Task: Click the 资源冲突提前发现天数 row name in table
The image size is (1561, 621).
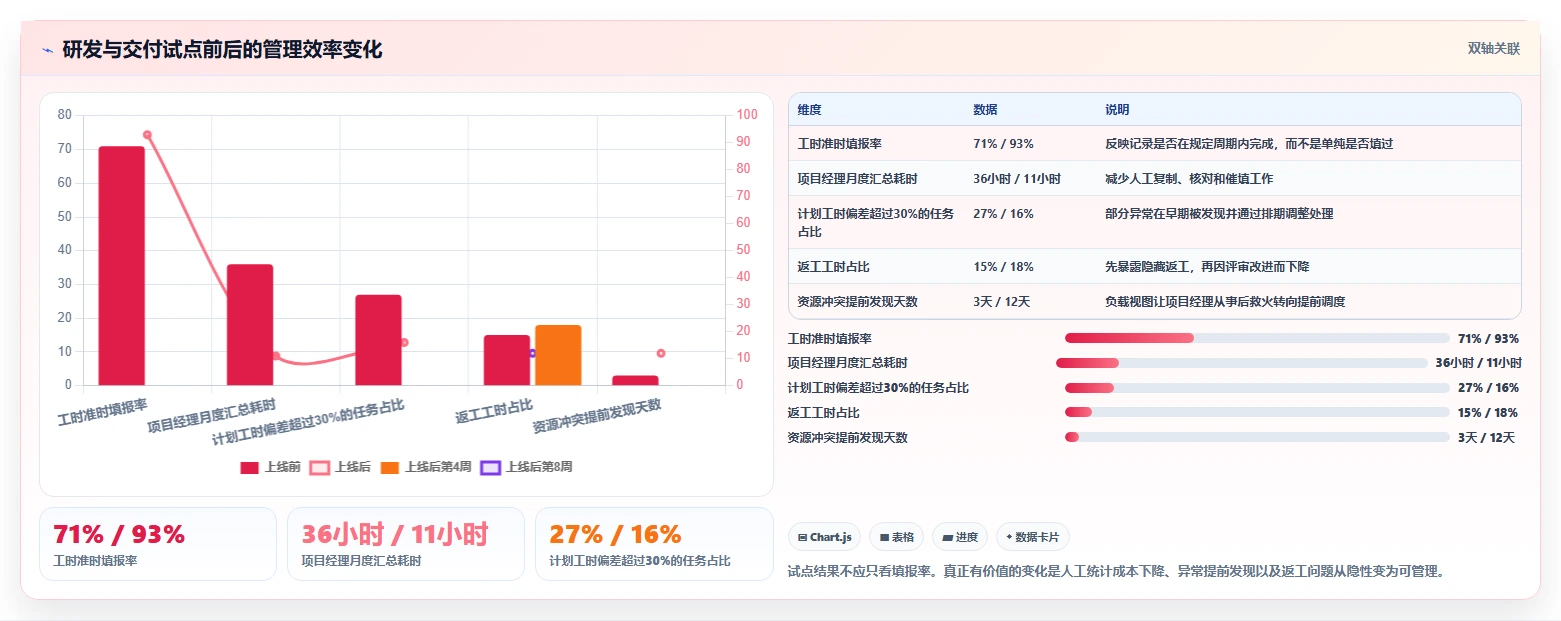Action: click(x=857, y=302)
